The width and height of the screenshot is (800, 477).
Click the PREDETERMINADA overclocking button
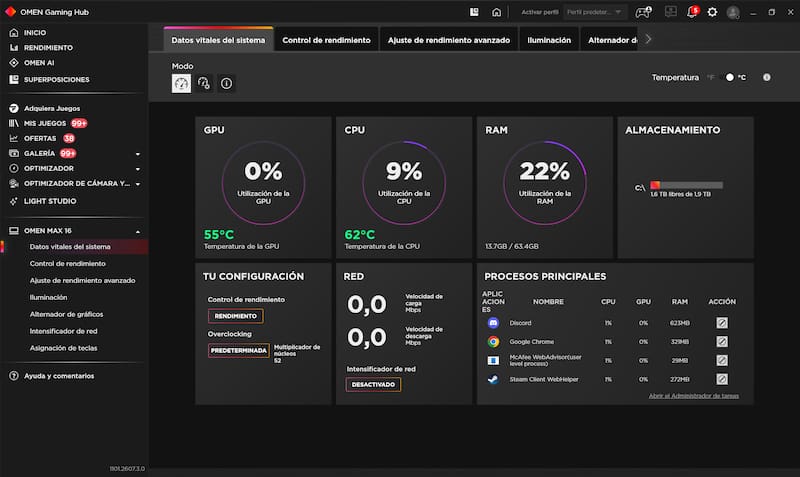pyautogui.click(x=239, y=351)
